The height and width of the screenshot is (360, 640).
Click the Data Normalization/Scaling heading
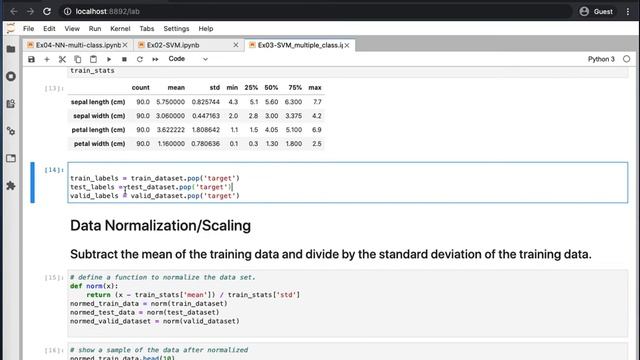160,226
